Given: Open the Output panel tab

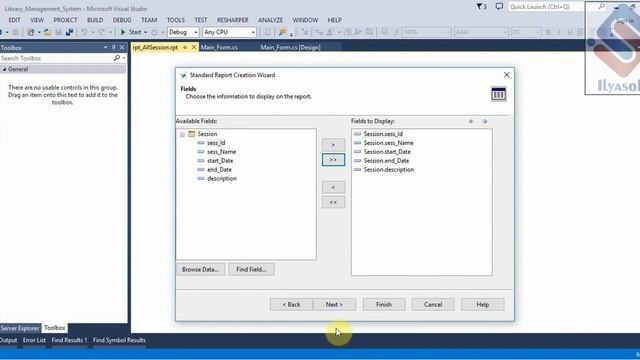Looking at the screenshot, I should 9,340.
